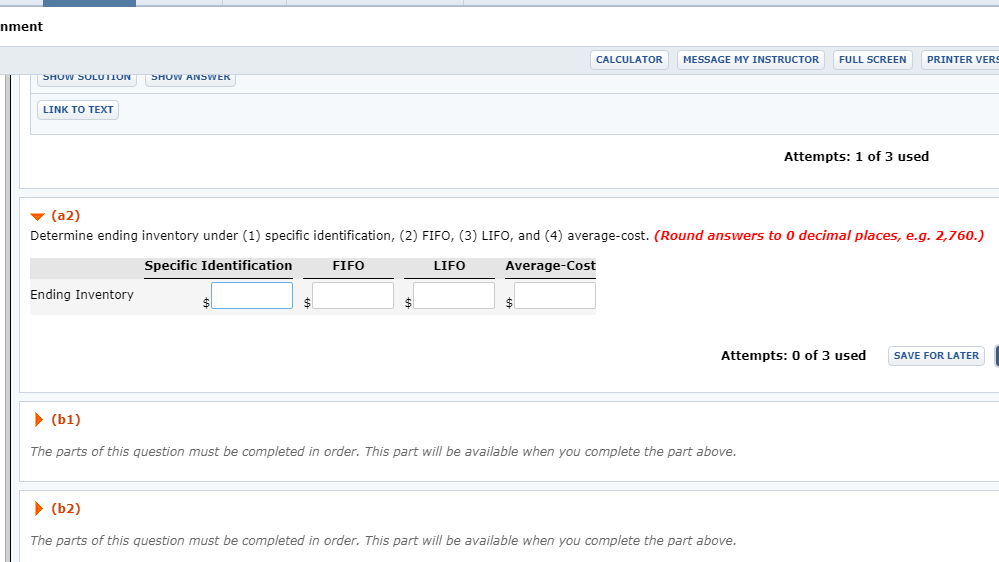This screenshot has width=999, height=562.
Task: Focus the Specific Identification ending inventory field
Action: [x=252, y=296]
